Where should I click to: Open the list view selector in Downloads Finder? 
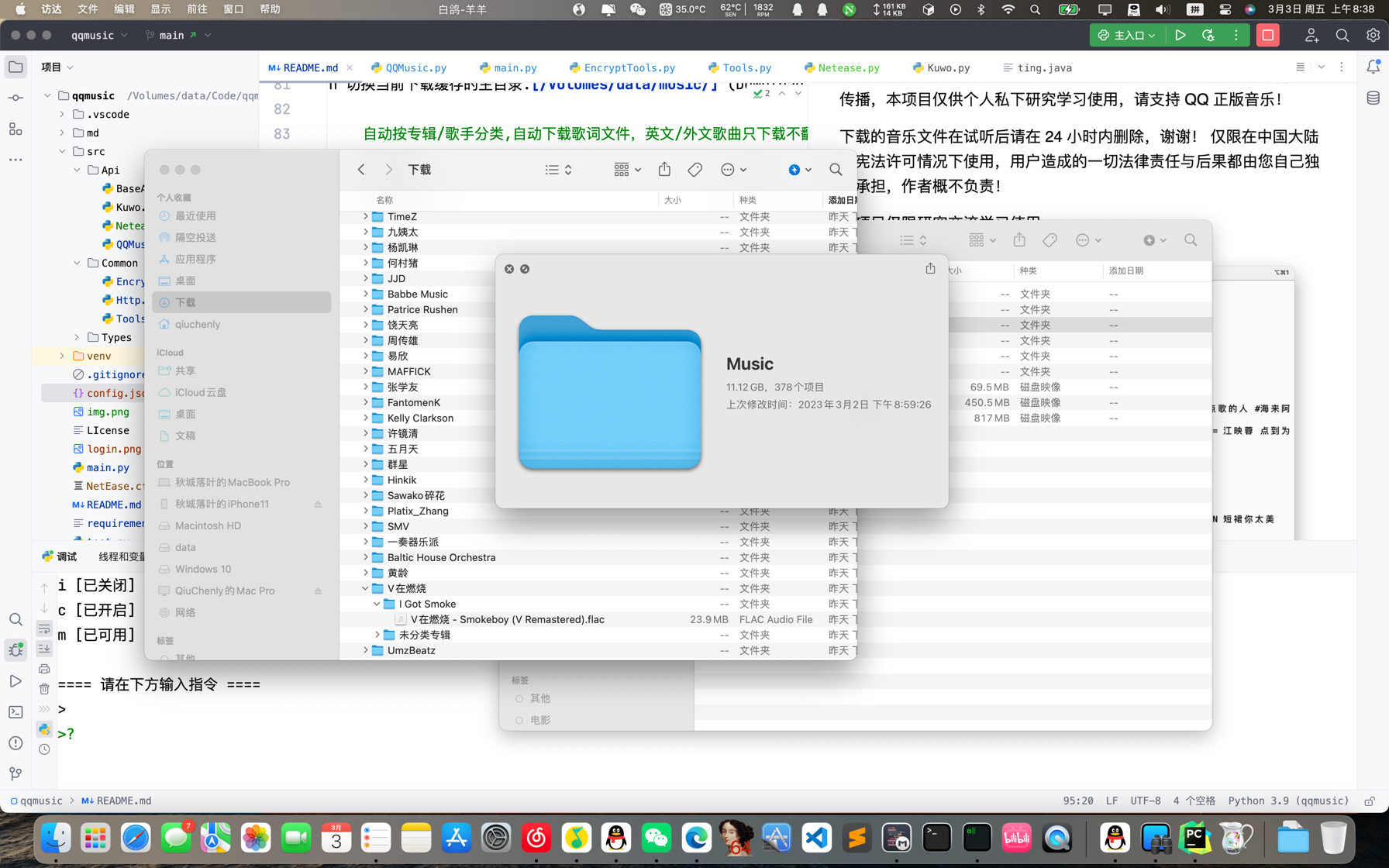tap(558, 169)
